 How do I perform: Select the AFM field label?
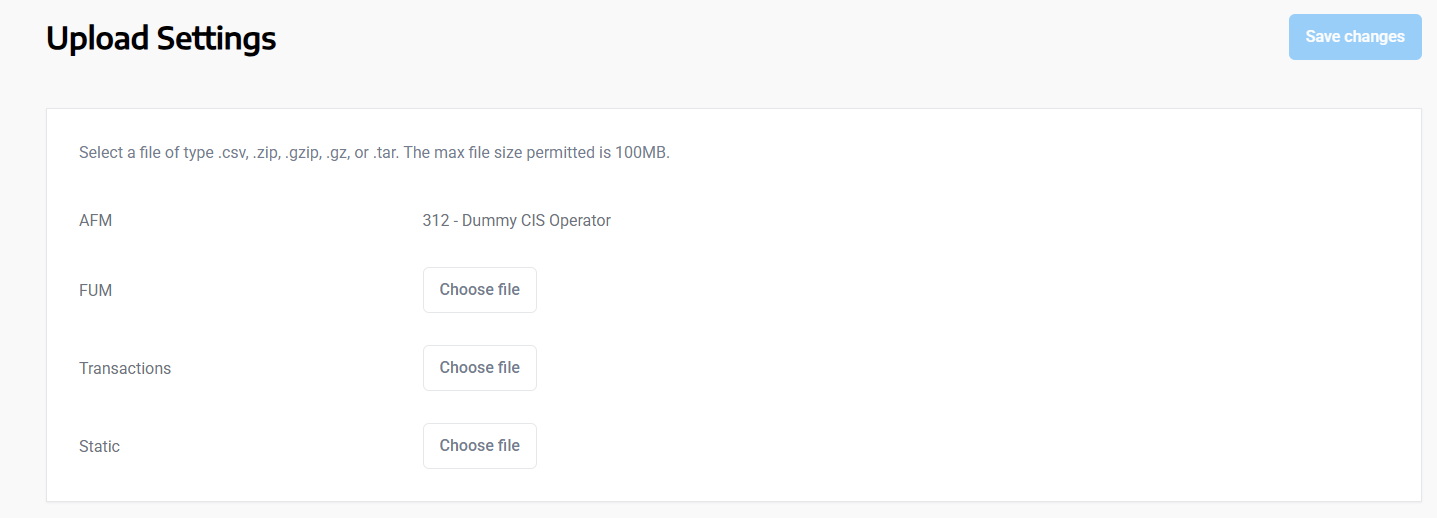pos(95,221)
